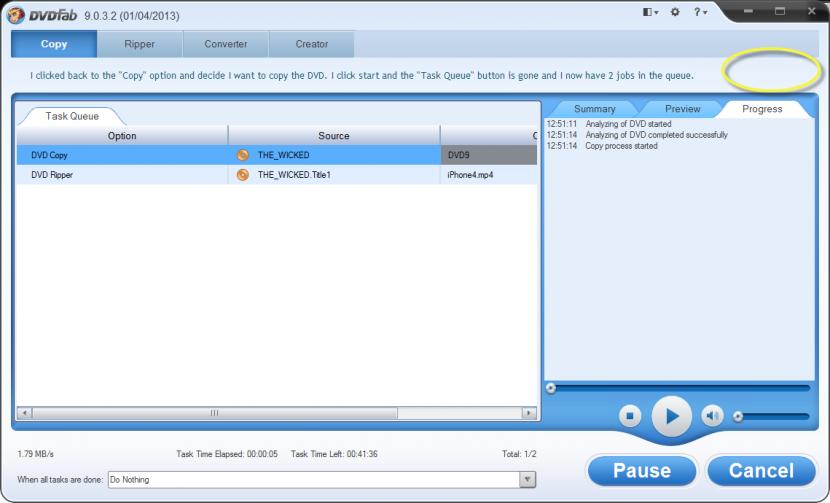Click the Task Time Left readout

[334, 454]
